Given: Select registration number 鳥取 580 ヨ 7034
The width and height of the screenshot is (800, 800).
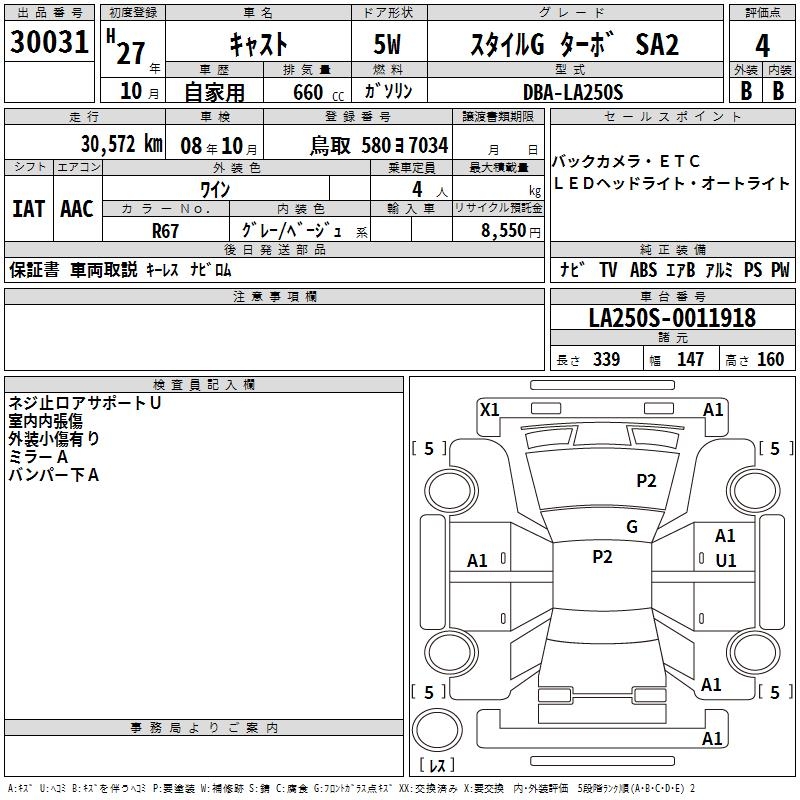Looking at the screenshot, I should tap(379, 145).
